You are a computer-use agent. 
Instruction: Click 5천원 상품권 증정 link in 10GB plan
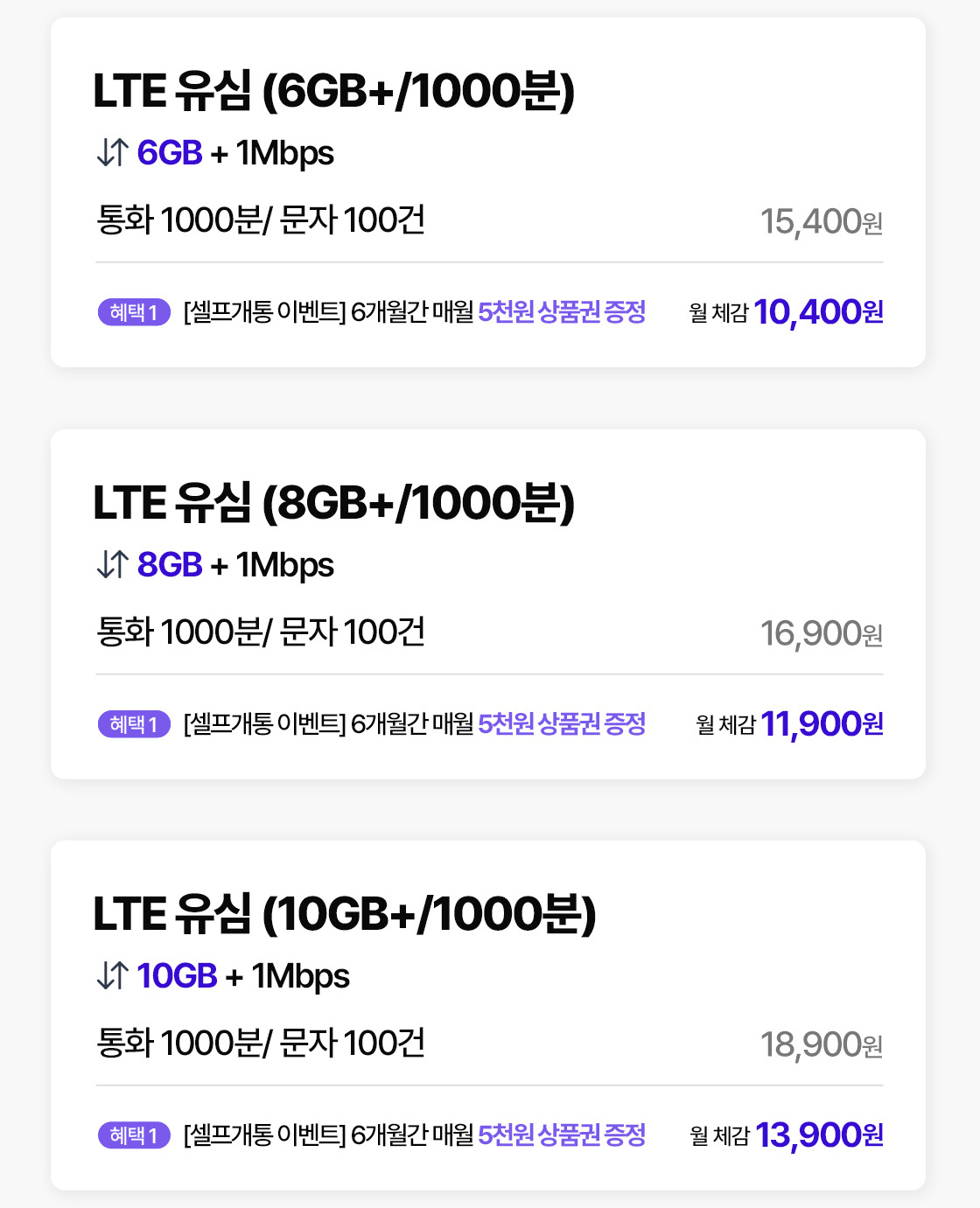(562, 1135)
